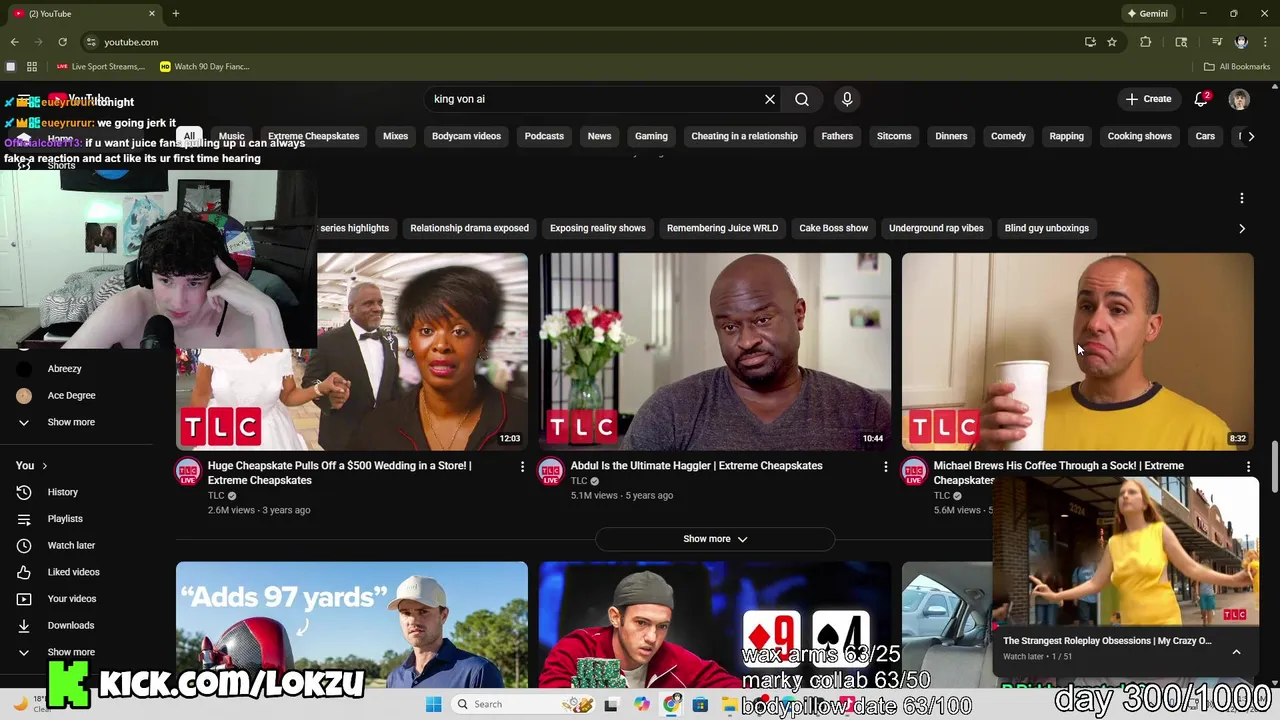Open Live Sport Streams bookmark
Screen dimensions: 1280x720
pyautogui.click(x=101, y=67)
